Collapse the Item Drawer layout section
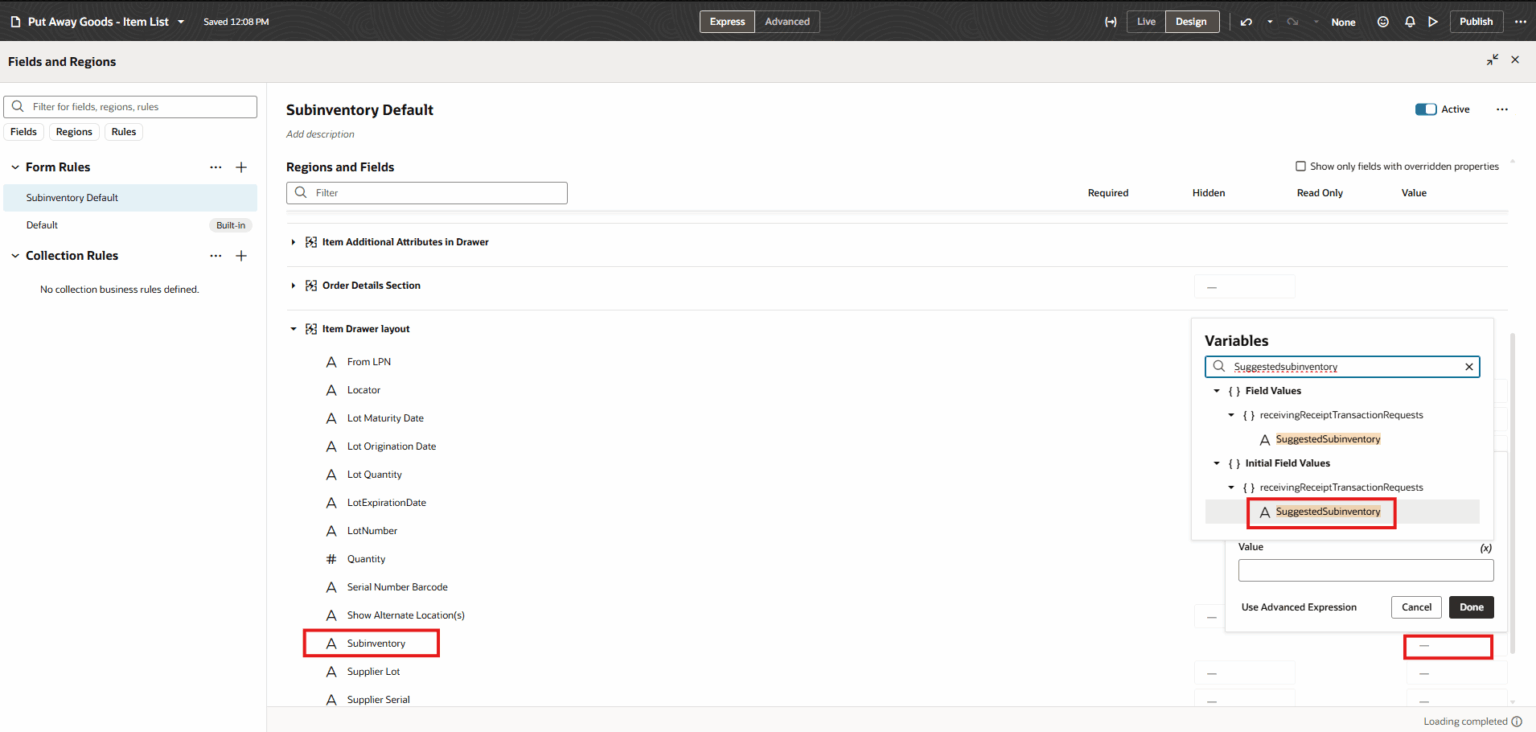 pos(293,328)
